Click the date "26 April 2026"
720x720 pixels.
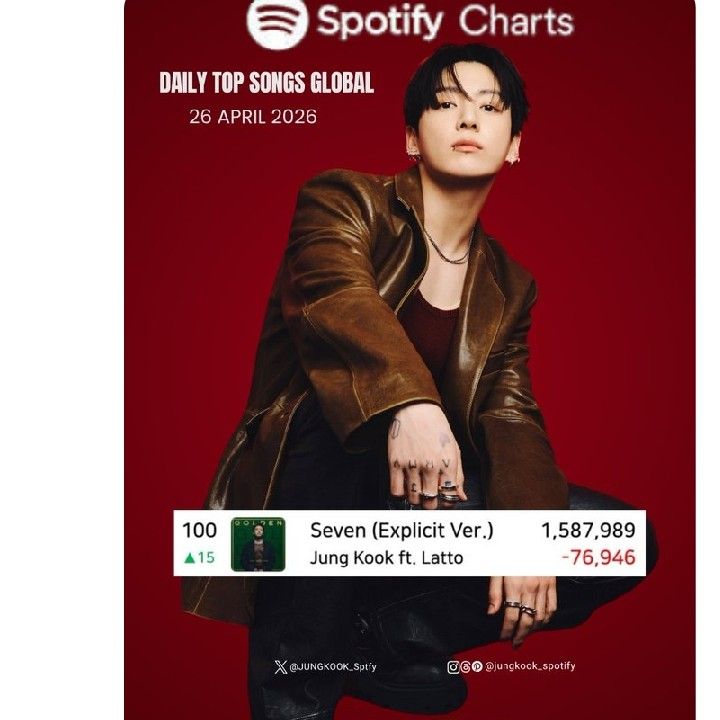[252, 117]
